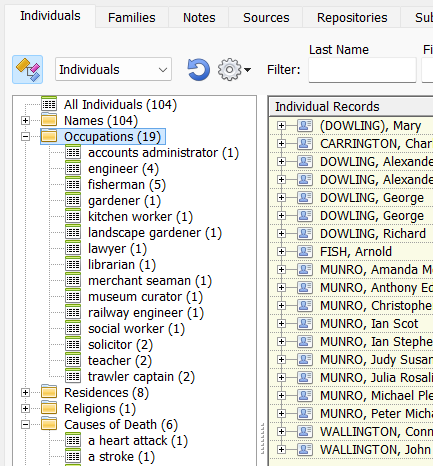
Task: Open the Individuals combo box
Action: click(113, 69)
